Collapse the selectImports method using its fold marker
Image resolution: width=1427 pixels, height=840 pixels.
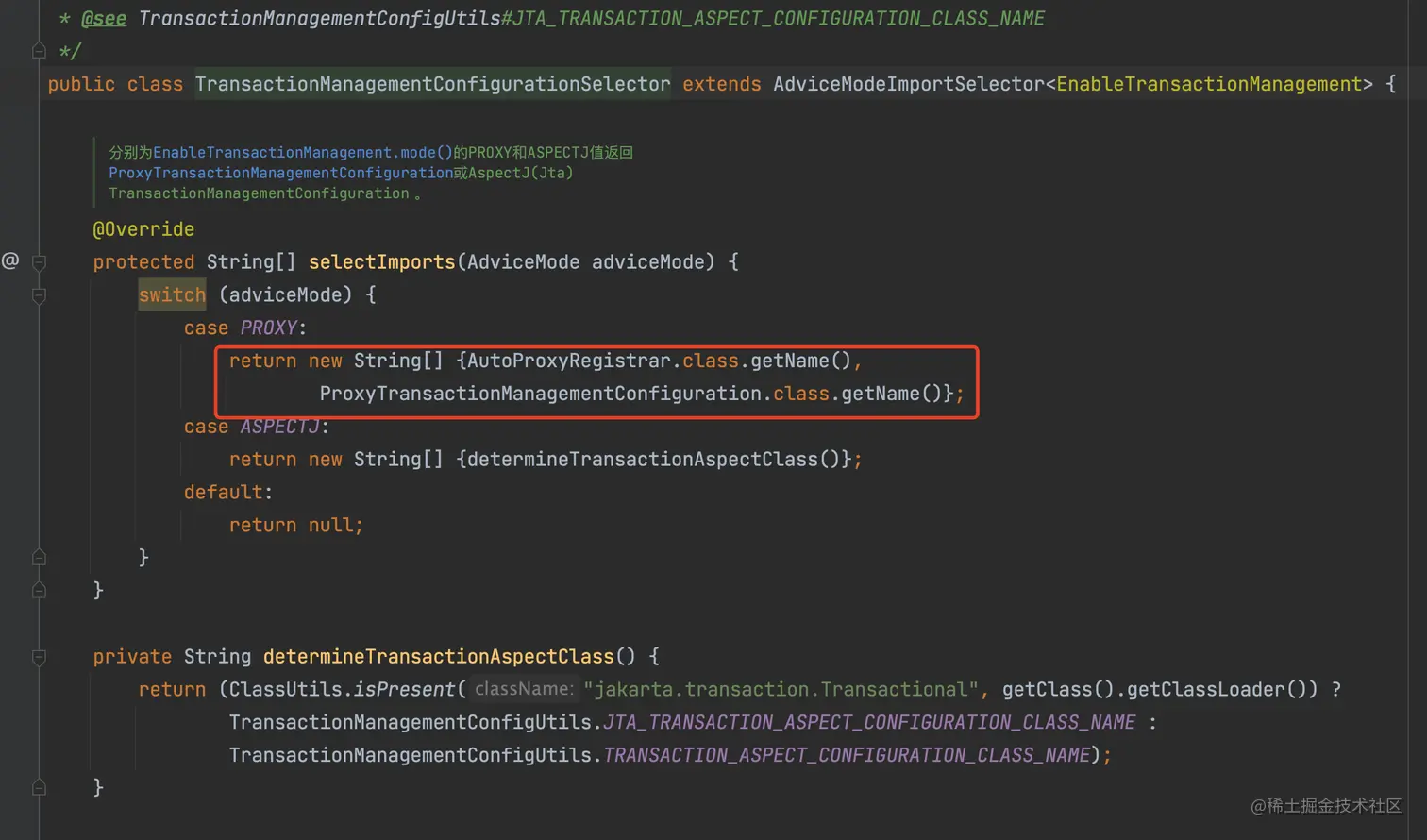click(x=39, y=262)
